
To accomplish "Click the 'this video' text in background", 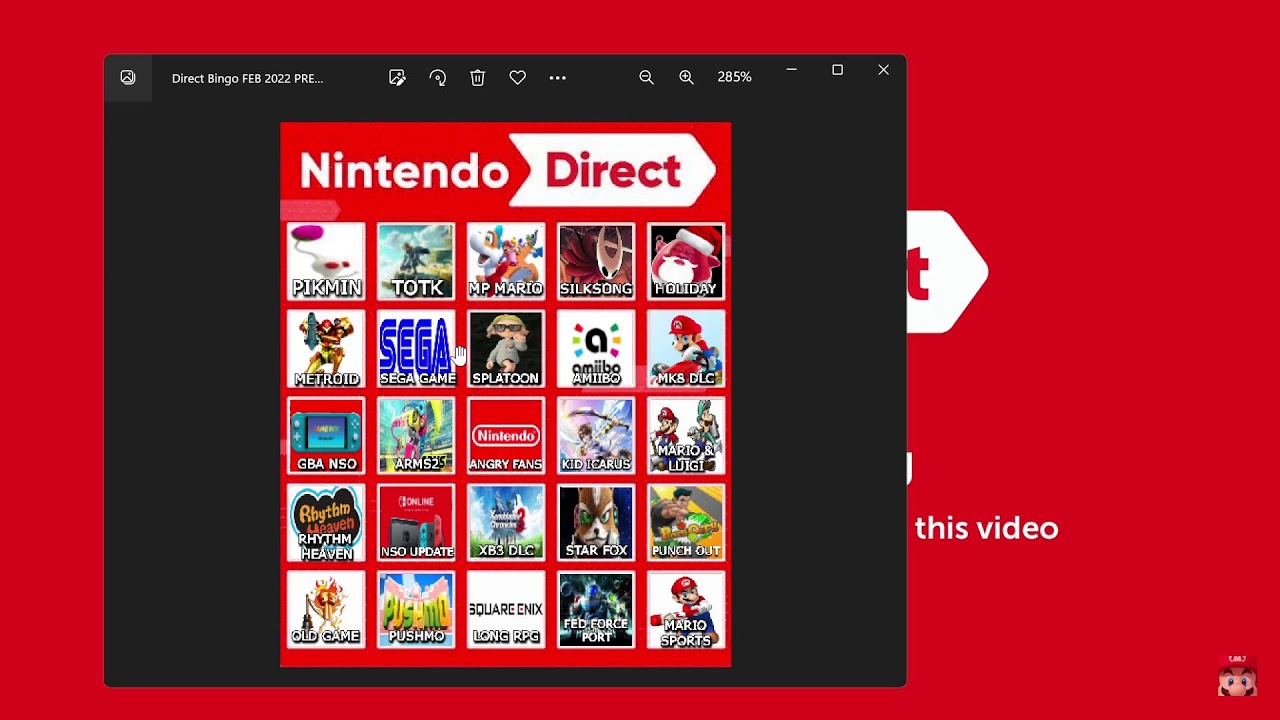I will coord(986,529).
